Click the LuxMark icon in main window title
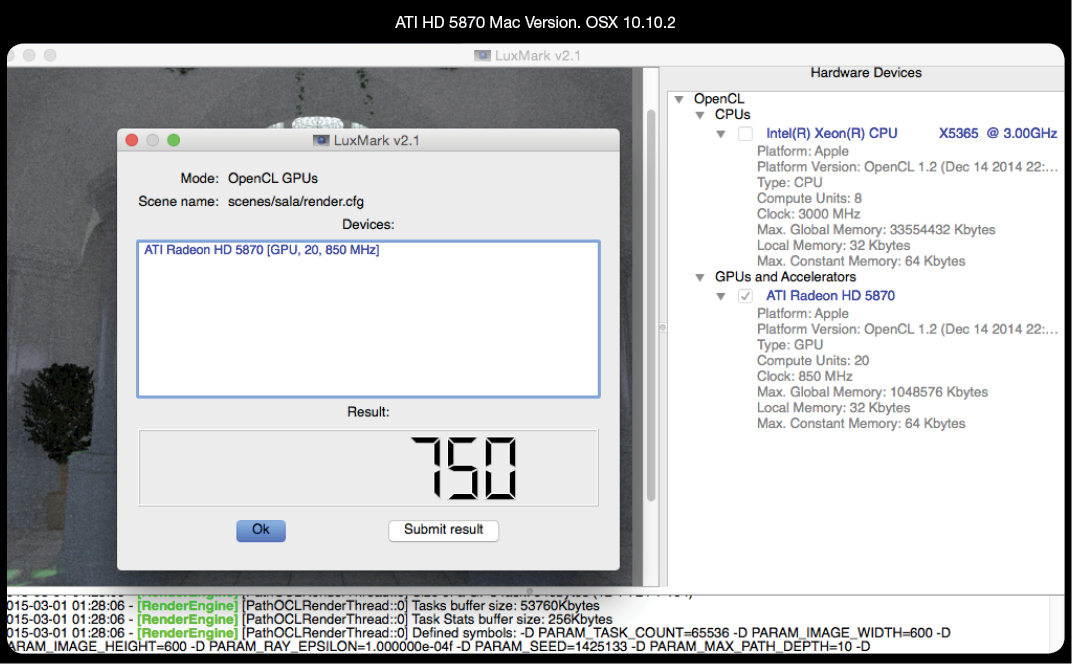This screenshot has height=664, width=1072. coord(482,55)
